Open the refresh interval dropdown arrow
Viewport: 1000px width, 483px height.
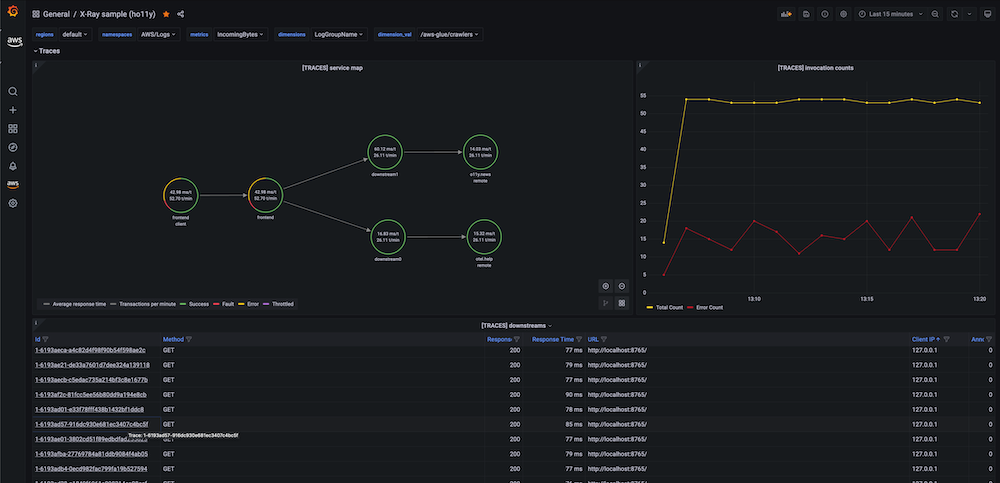pos(969,14)
